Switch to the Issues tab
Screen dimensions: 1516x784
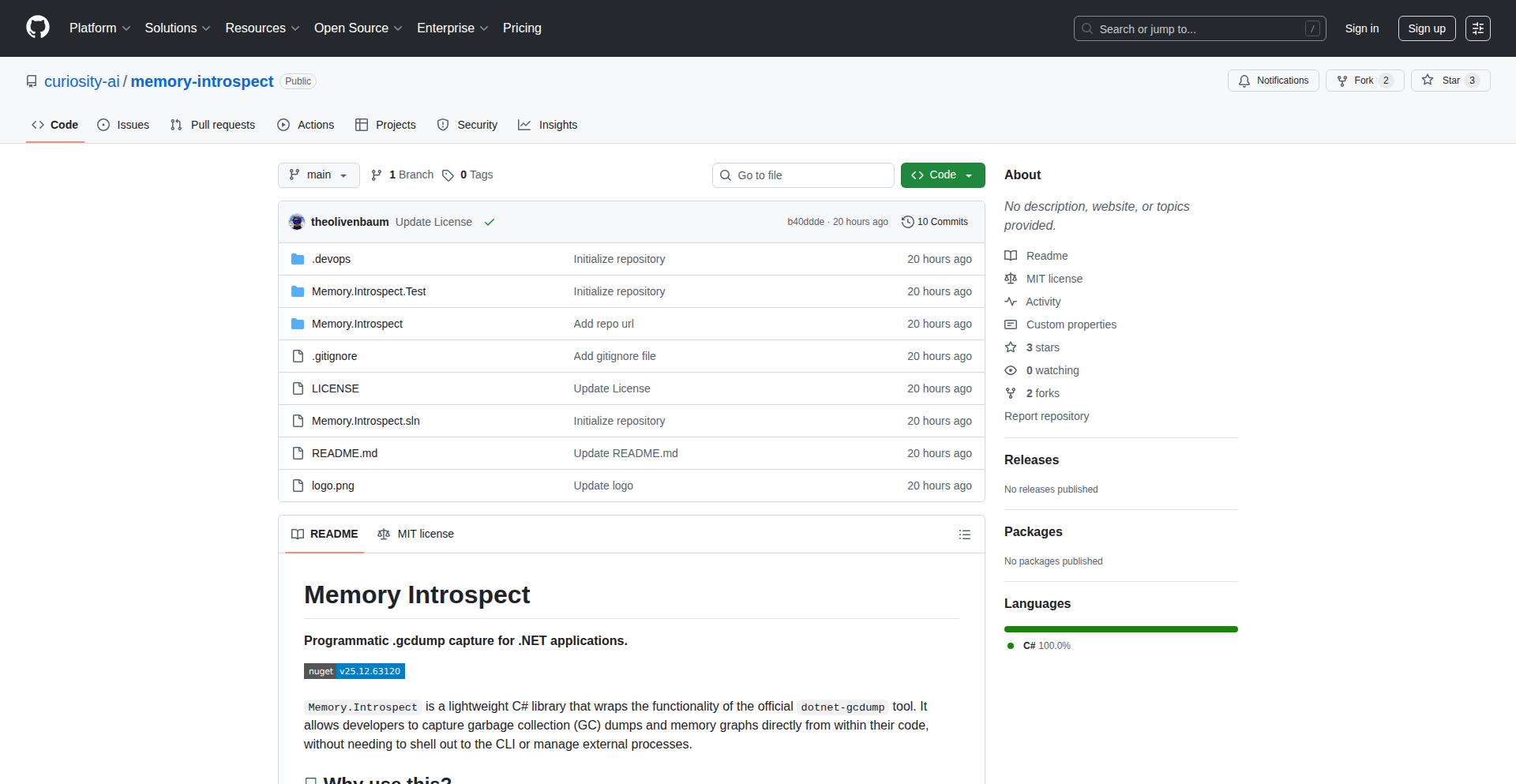[x=123, y=125]
